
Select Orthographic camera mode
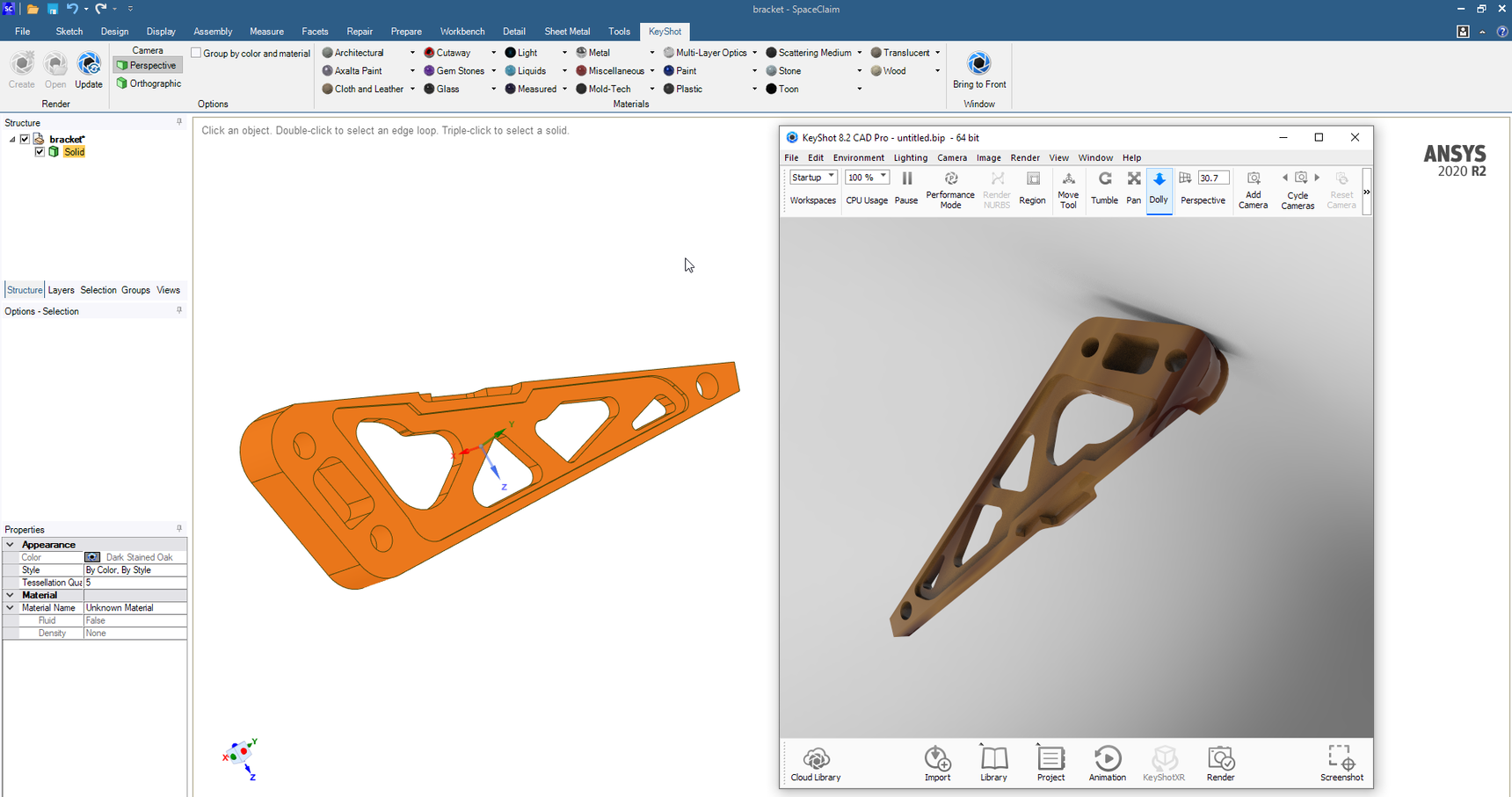click(149, 83)
